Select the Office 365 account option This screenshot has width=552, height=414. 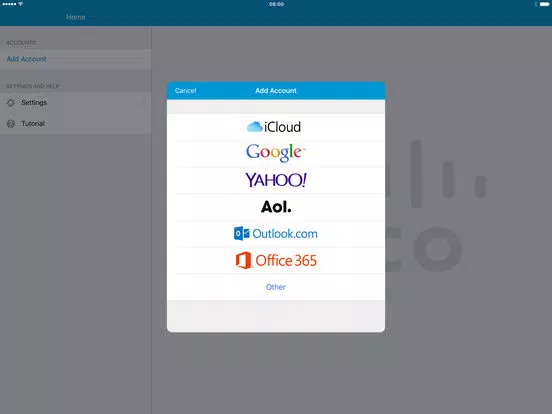276,261
